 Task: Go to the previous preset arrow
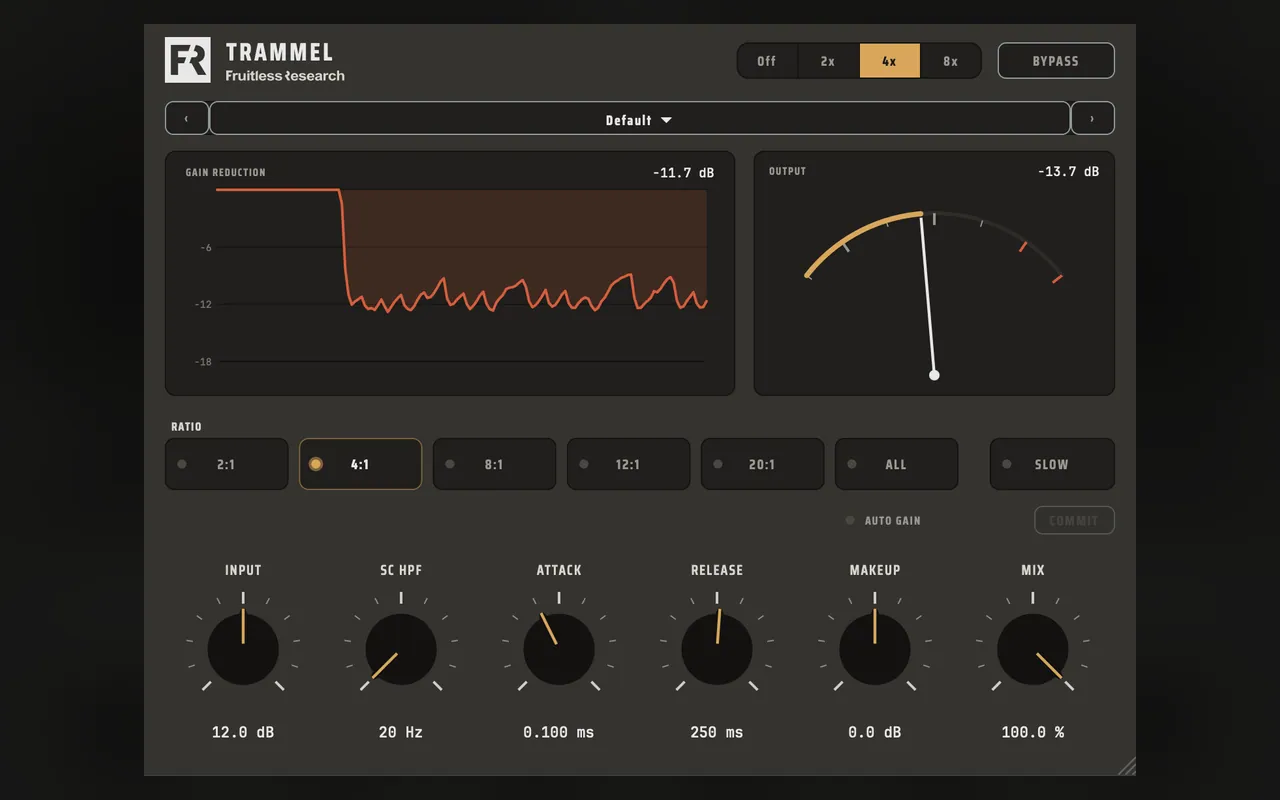(x=187, y=118)
